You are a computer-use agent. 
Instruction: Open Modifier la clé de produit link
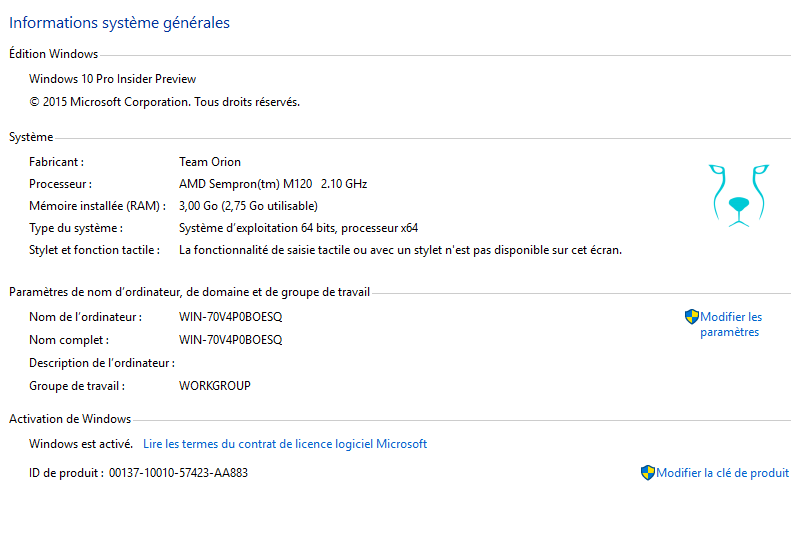point(722,473)
